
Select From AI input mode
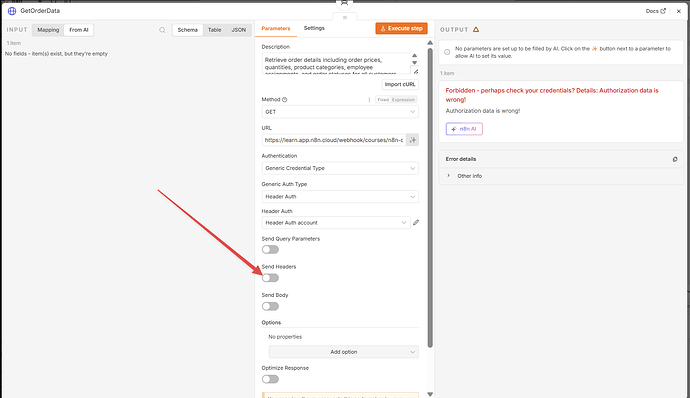[x=79, y=30]
